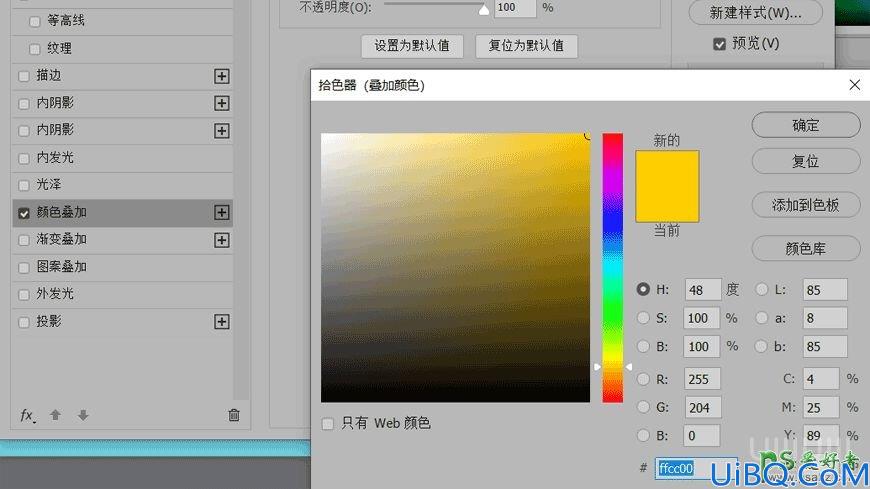Select the Lab a radio button
This screenshot has height=489, width=870.
(762, 317)
